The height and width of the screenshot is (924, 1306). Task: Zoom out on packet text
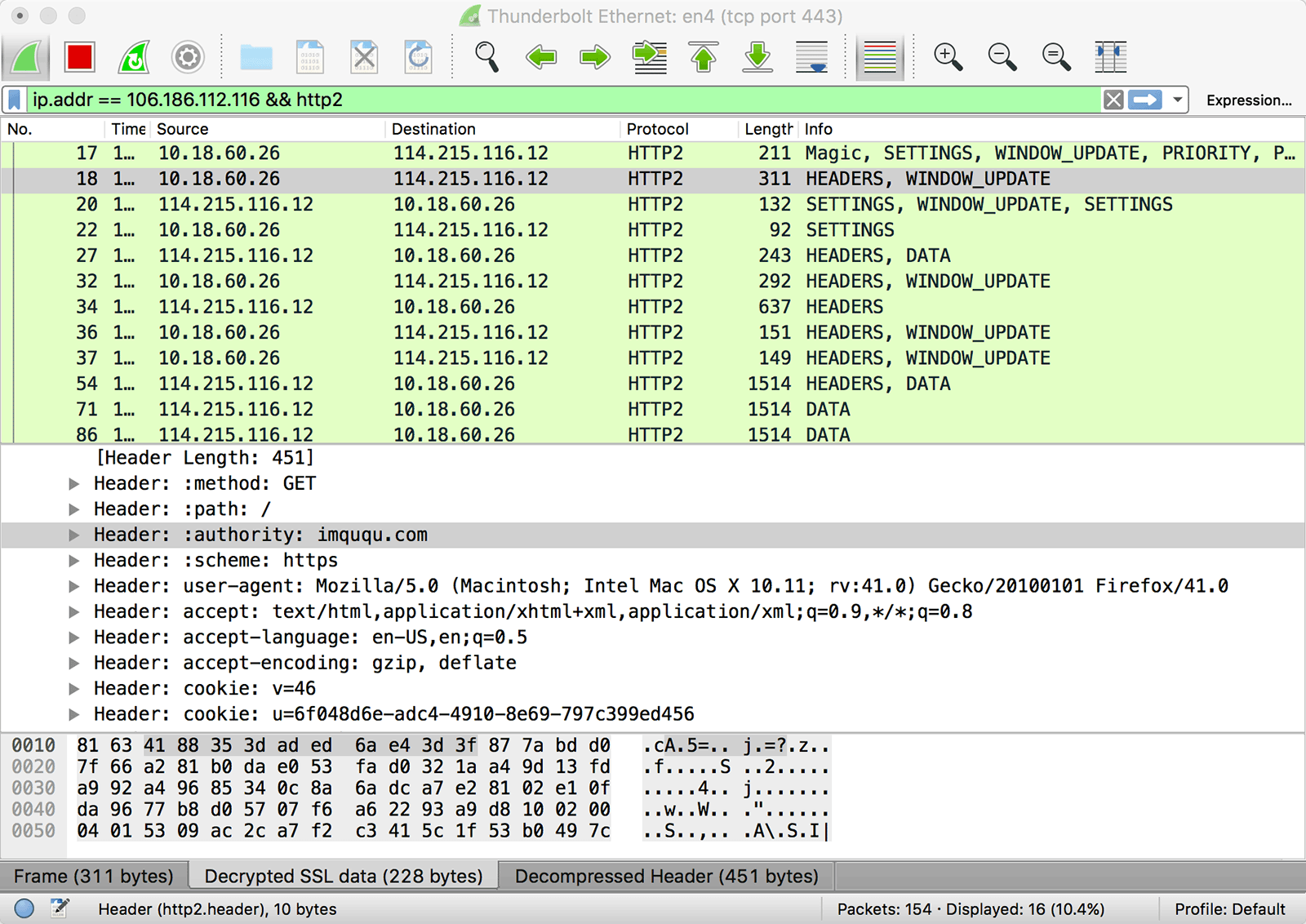pyautogui.click(x=1002, y=58)
